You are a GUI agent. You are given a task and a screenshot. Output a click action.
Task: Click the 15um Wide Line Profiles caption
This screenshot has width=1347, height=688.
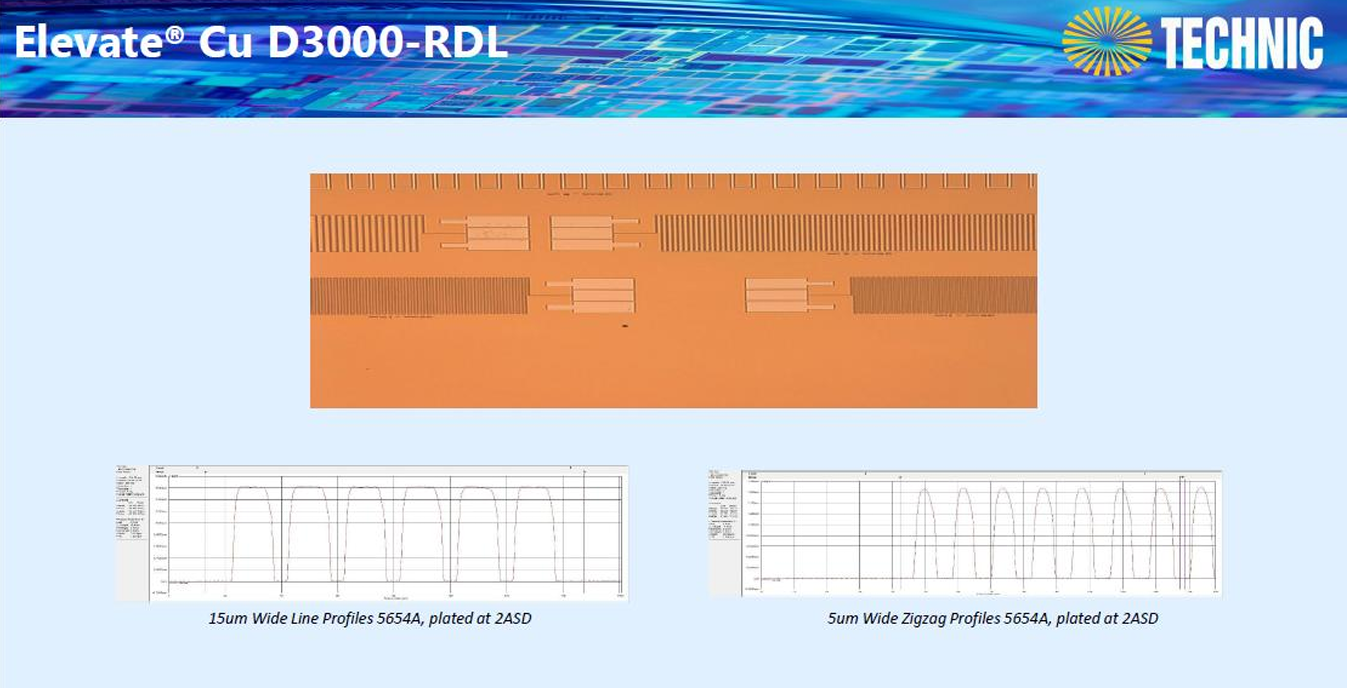[369, 618]
